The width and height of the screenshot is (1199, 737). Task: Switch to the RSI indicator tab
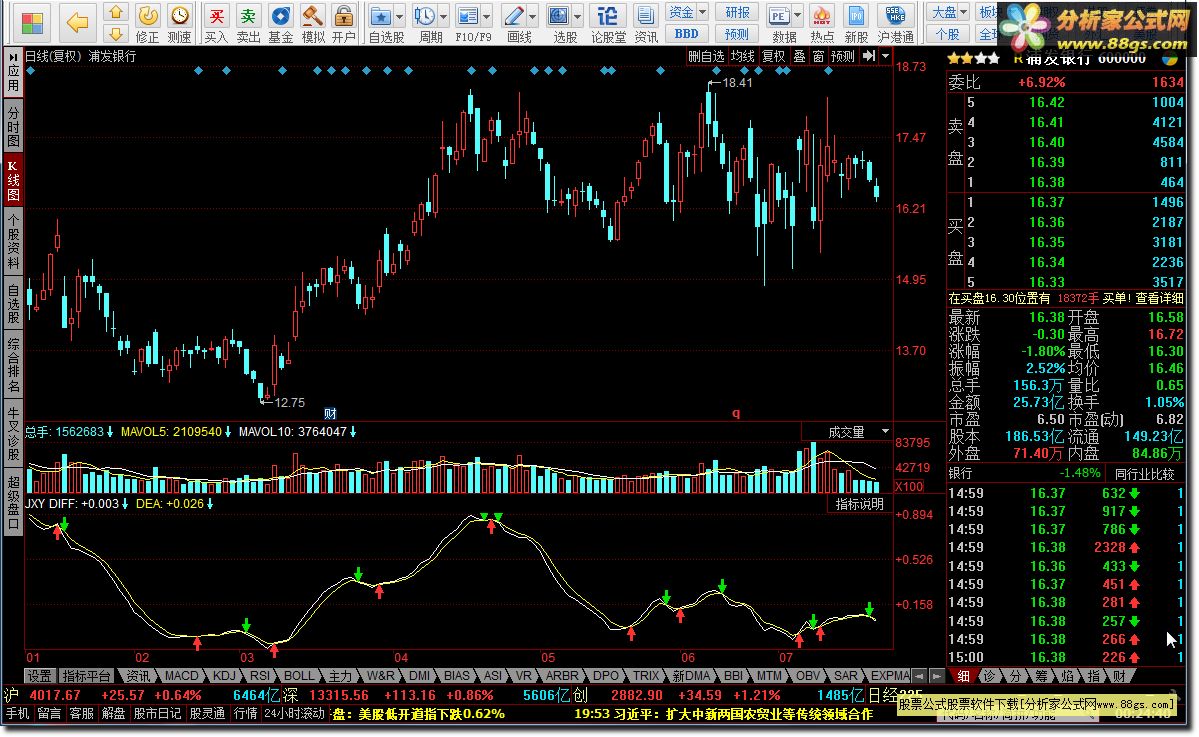(x=259, y=676)
